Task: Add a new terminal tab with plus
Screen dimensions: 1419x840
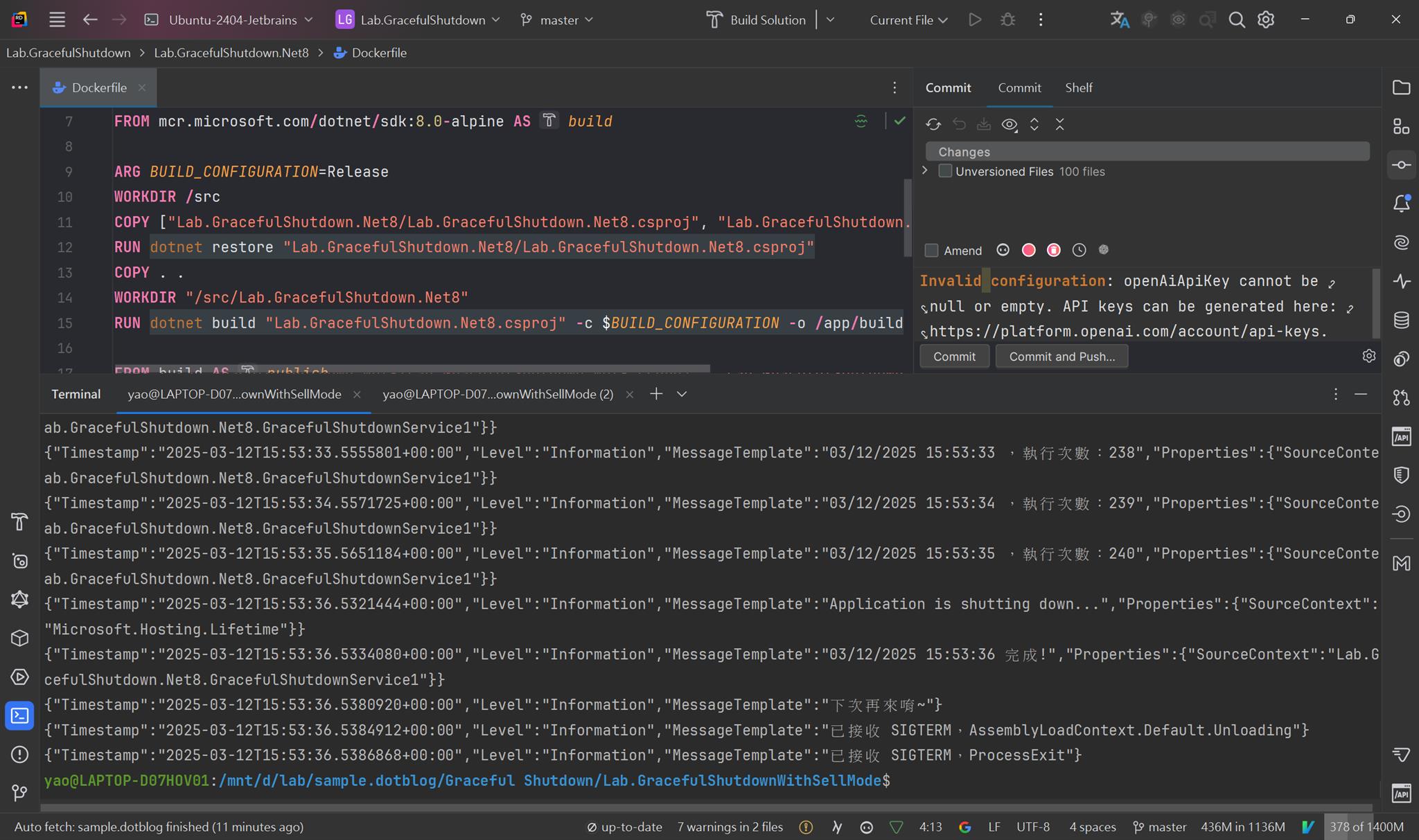Action: 656,394
